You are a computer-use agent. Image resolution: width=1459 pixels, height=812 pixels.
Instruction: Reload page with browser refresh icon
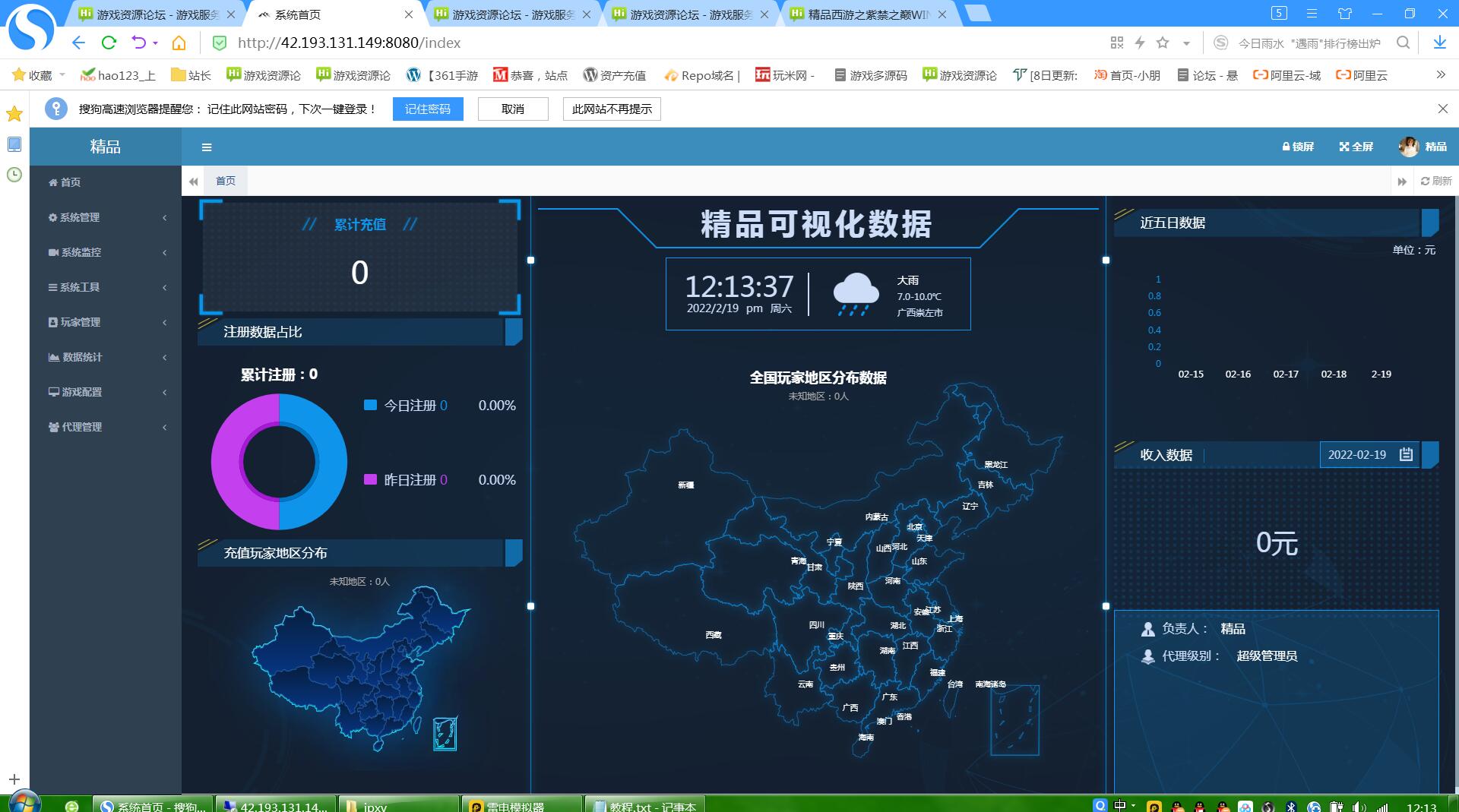coord(109,43)
